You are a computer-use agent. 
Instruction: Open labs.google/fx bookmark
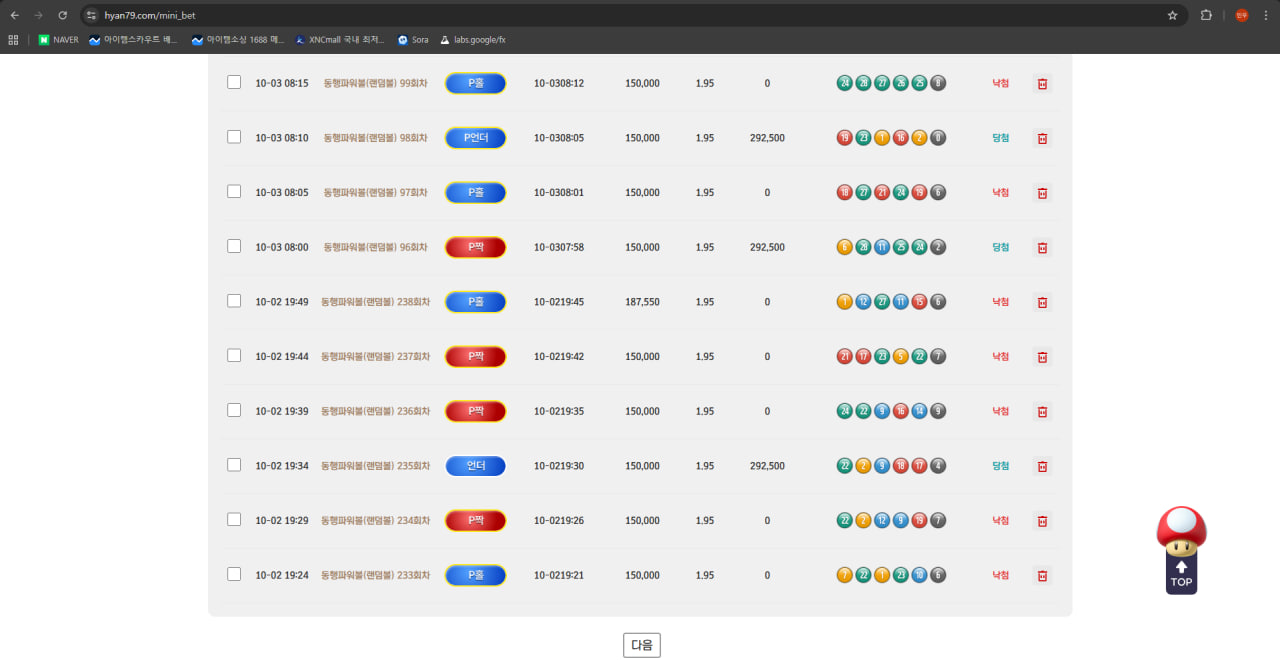pyautogui.click(x=473, y=40)
